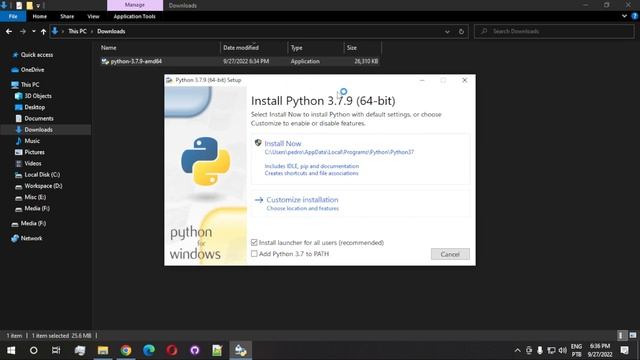Open Local Disk (C:) drive
640x360 pixels.
point(42,174)
